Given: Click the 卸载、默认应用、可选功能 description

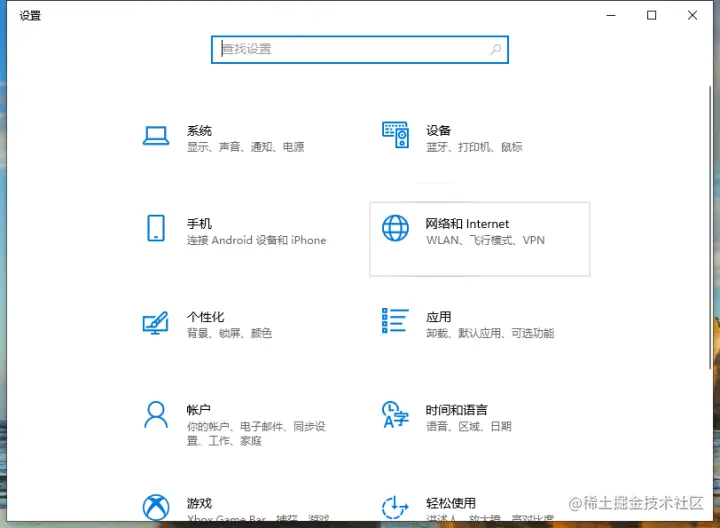Looking at the screenshot, I should coord(490,333).
